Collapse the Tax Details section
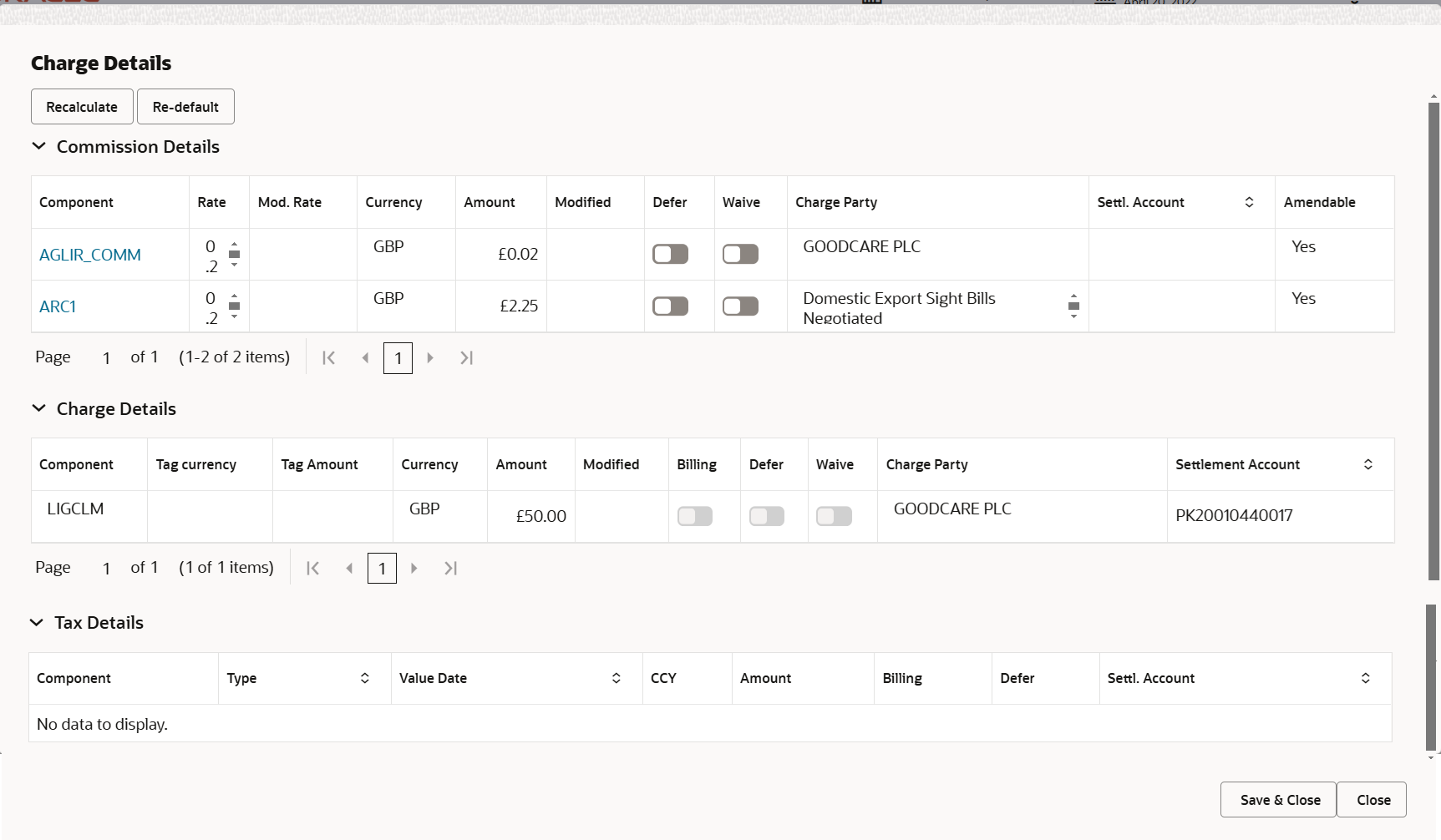Image resolution: width=1441 pixels, height=840 pixels. coord(37,623)
